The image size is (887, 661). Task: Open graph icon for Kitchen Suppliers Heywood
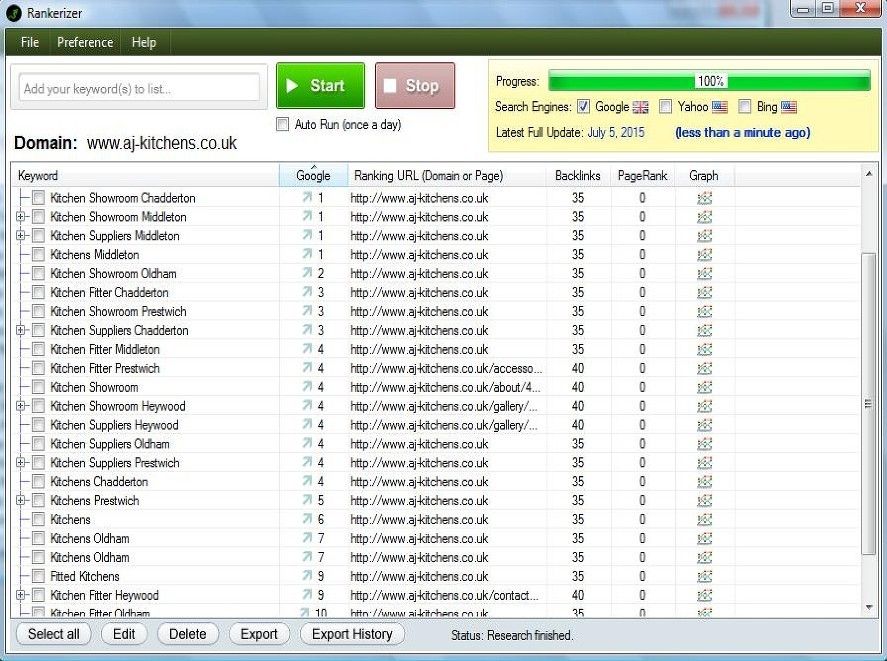click(x=704, y=425)
